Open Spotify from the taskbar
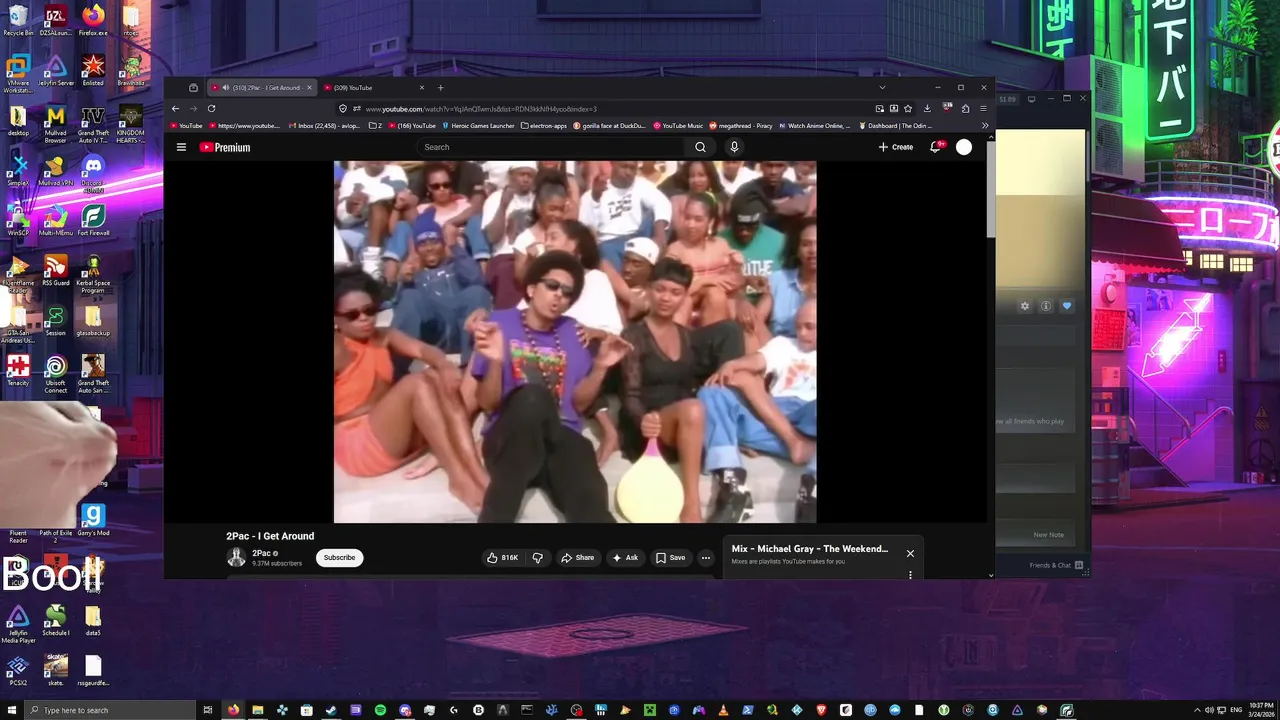Screen dimensions: 1280x720 pos(380,710)
